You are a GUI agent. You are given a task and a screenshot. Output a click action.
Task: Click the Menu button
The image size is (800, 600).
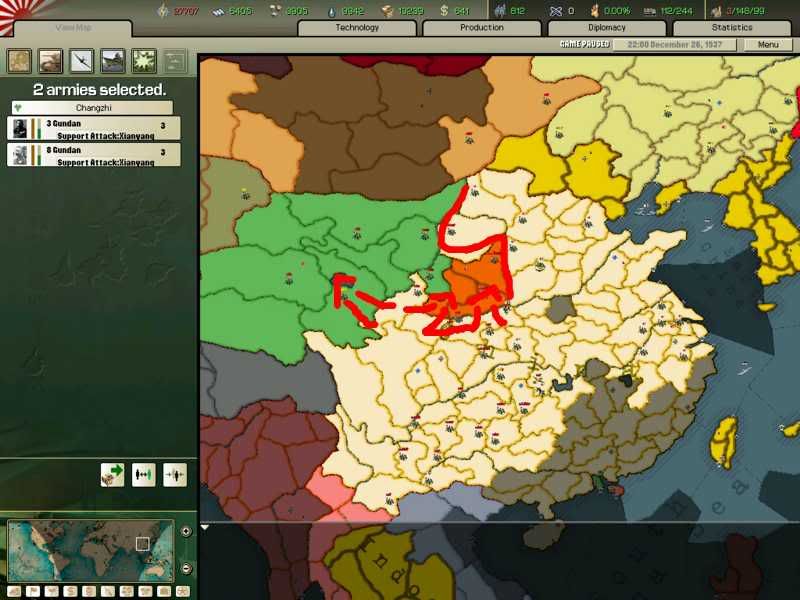(x=768, y=44)
